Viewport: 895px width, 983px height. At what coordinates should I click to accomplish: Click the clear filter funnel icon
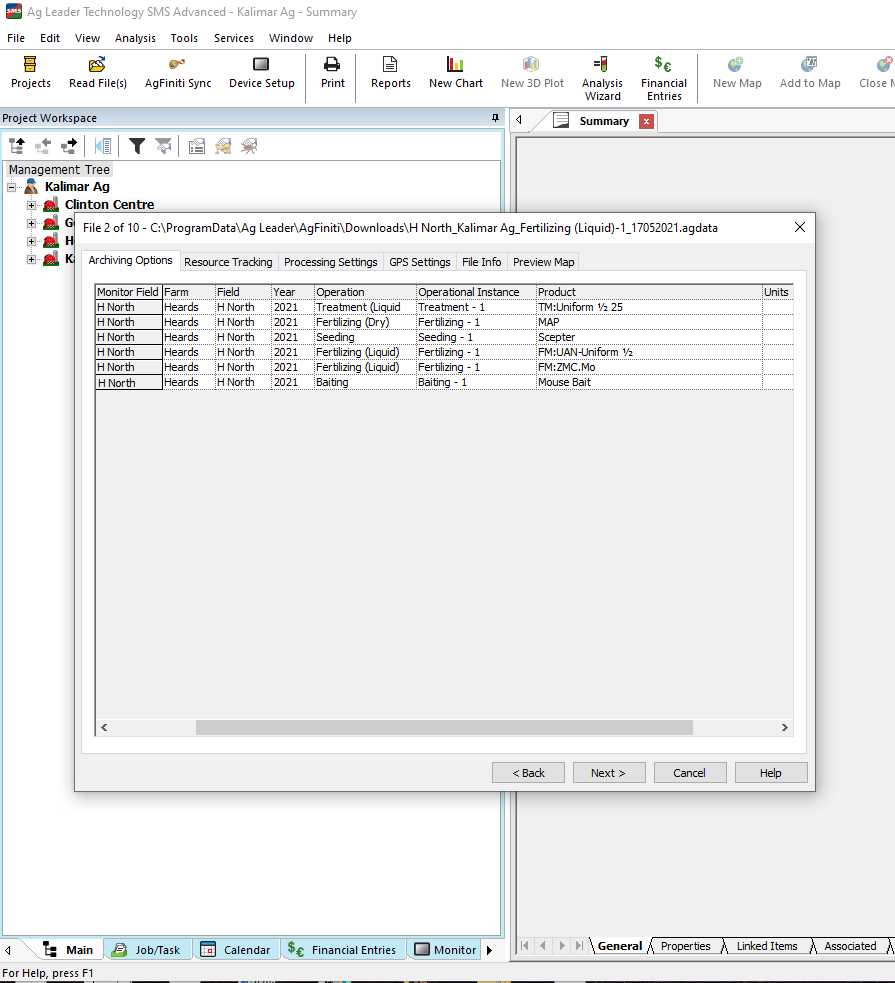click(164, 146)
